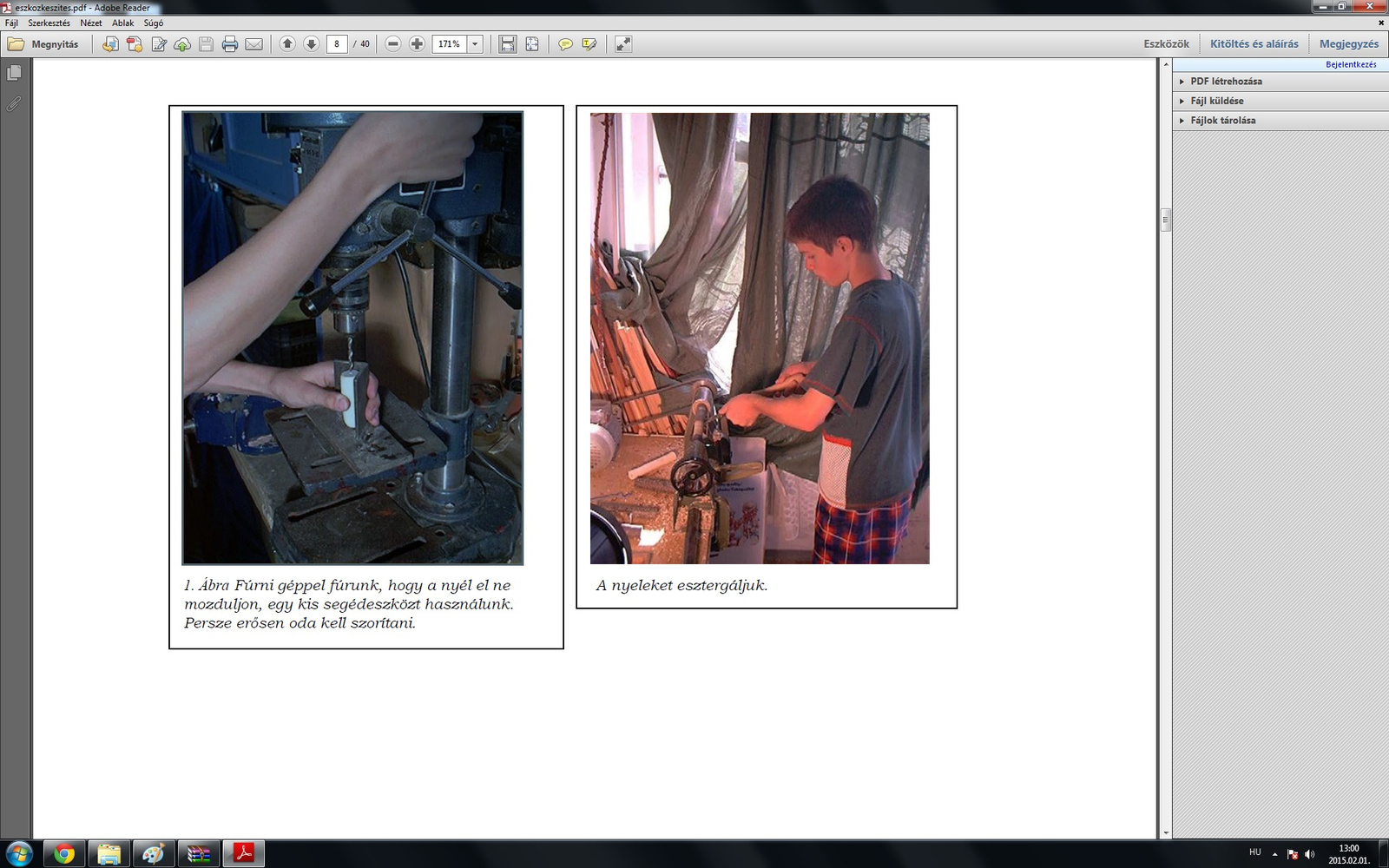Click the fit width scrolling icon
1389x868 pixels.
pos(508,44)
